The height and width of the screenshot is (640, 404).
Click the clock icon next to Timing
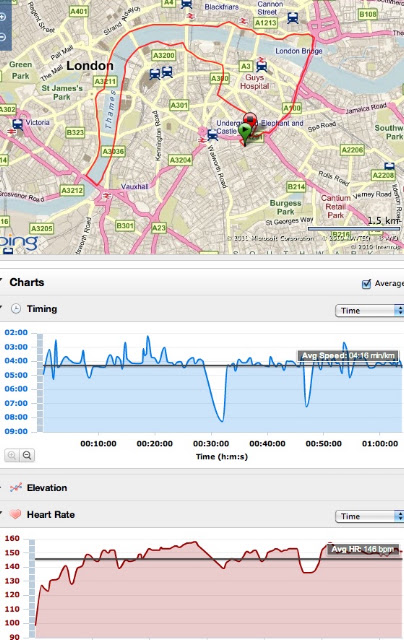pos(16,309)
